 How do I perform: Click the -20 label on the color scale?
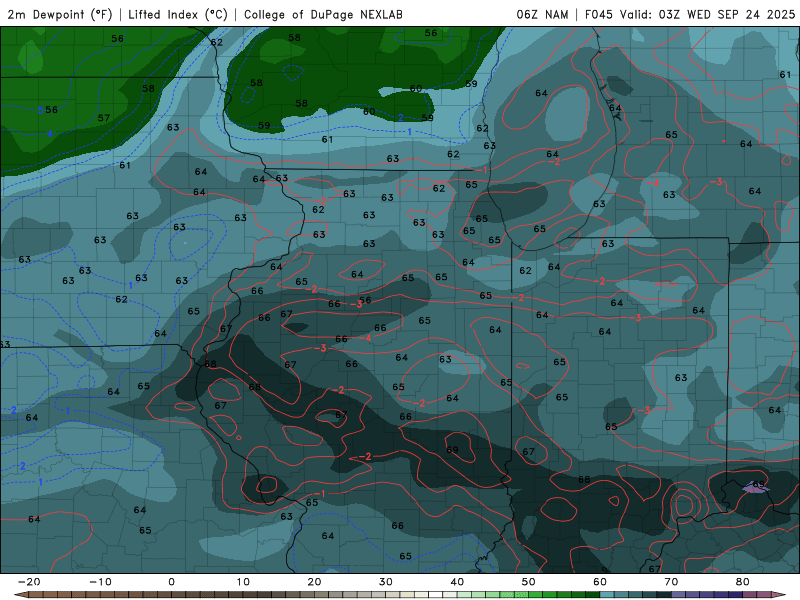pyautogui.click(x=29, y=582)
